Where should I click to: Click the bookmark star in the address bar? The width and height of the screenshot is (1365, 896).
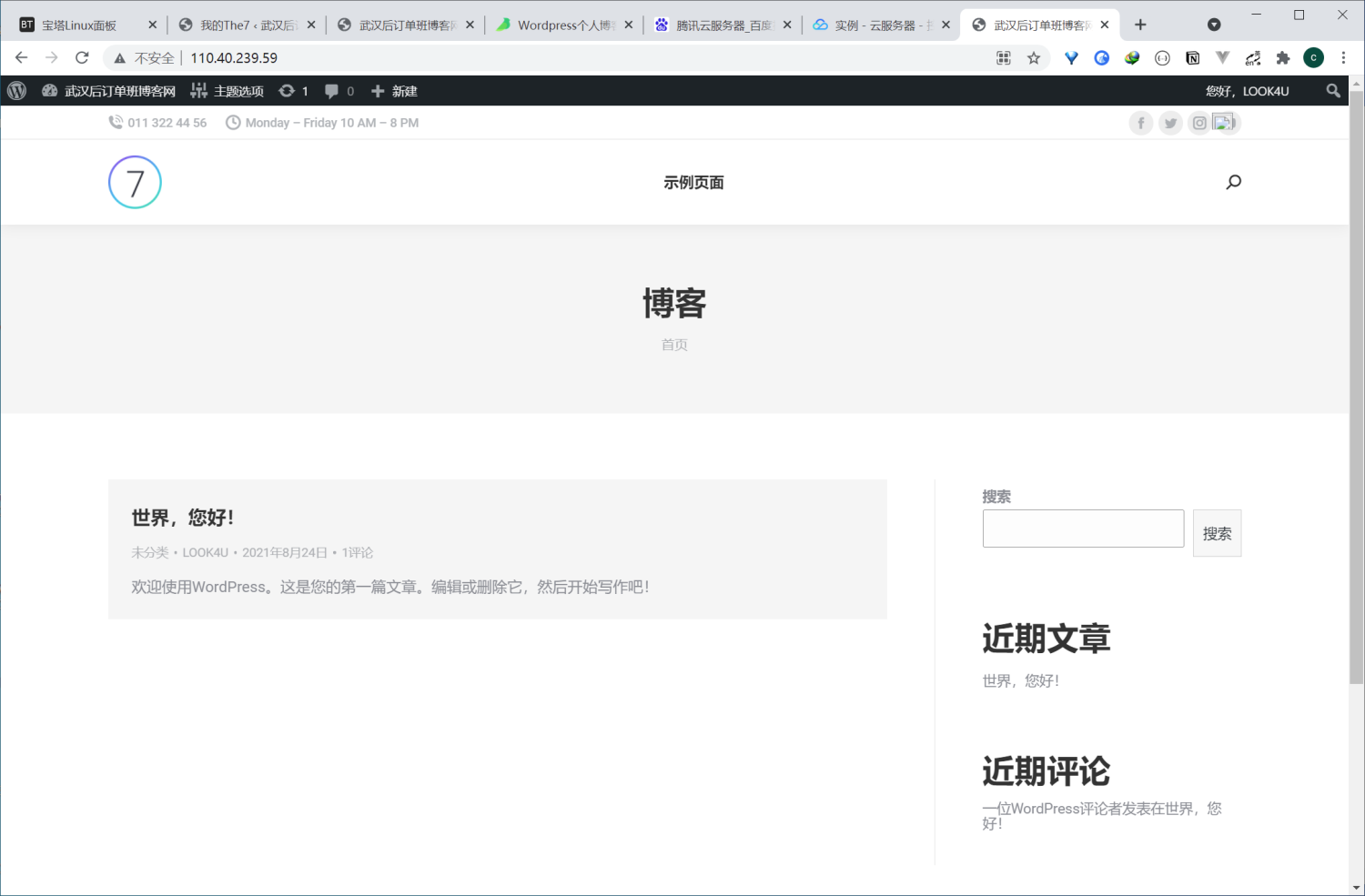1034,57
